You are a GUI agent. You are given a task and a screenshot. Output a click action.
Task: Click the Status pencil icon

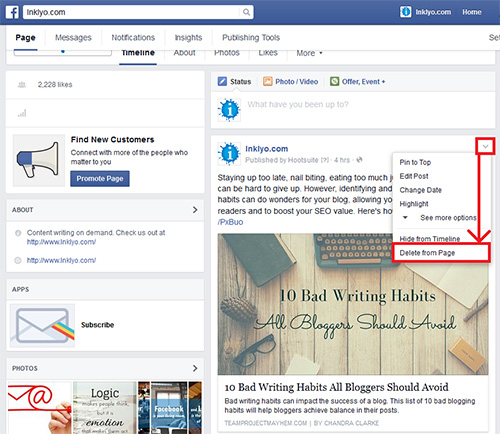[222, 81]
